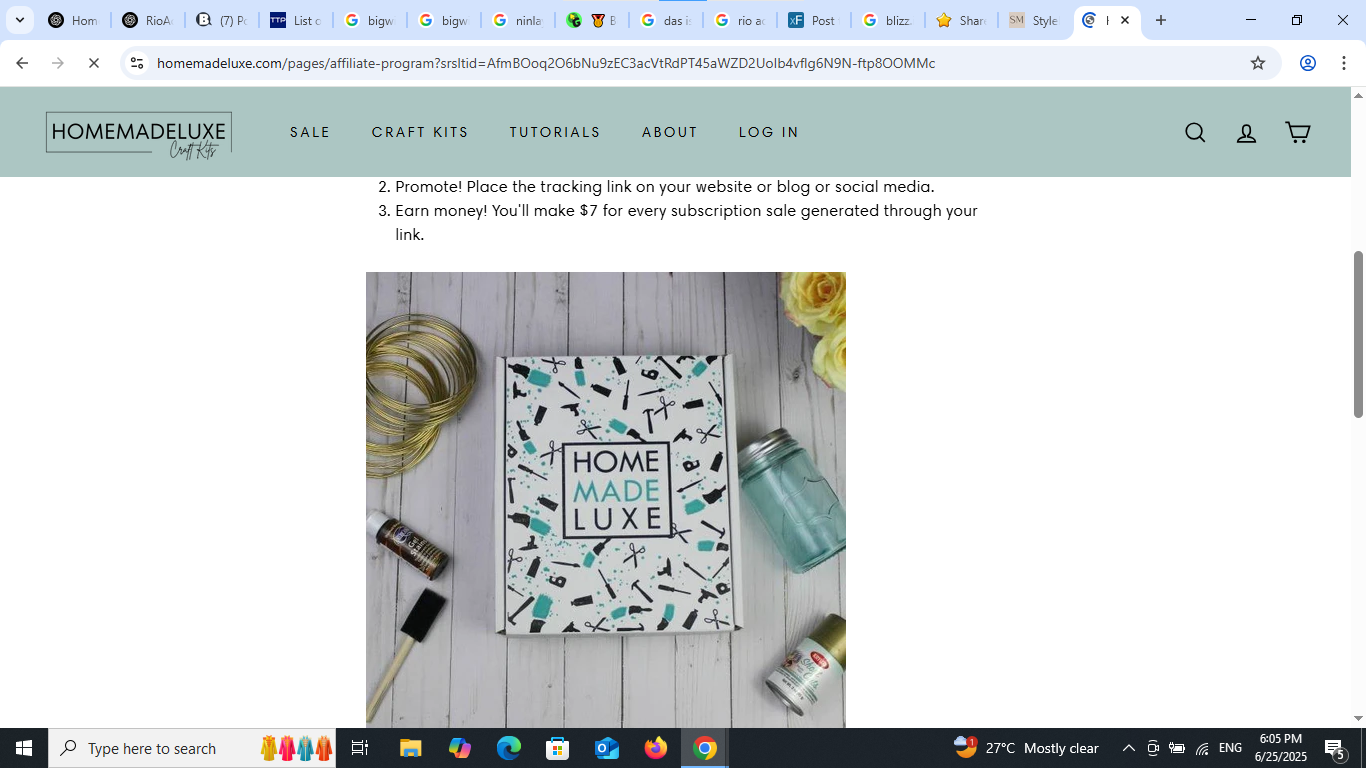The image size is (1366, 768).
Task: Switch to the 'List c' browser tab
Action: (x=295, y=20)
